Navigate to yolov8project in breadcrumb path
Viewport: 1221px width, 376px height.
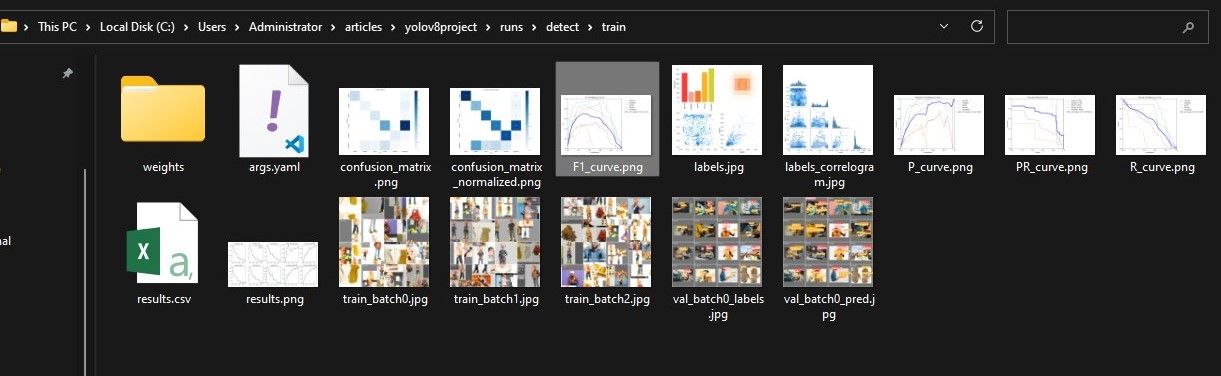pyautogui.click(x=440, y=27)
